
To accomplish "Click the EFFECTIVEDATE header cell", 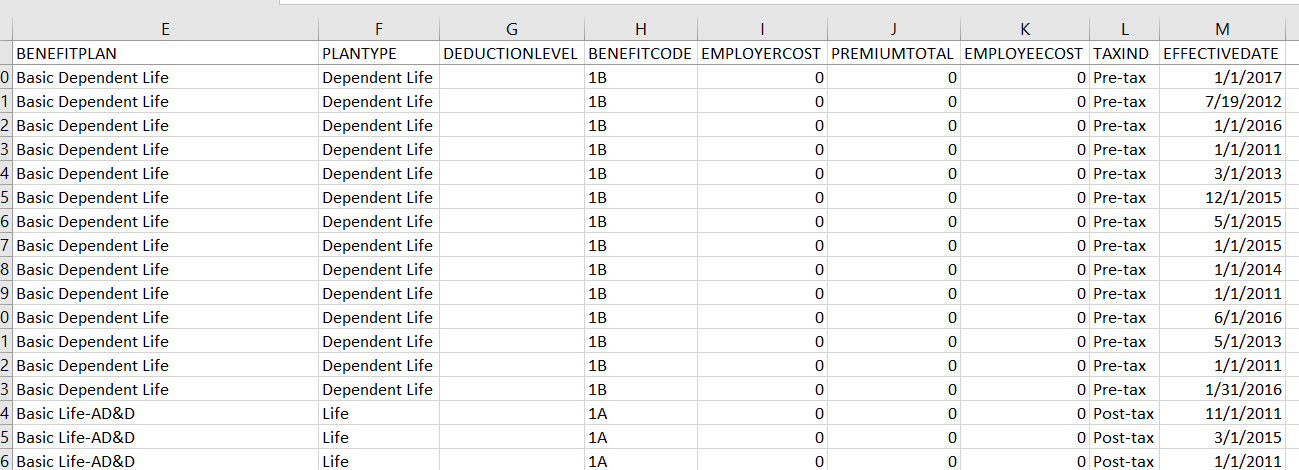I will coord(1222,53).
